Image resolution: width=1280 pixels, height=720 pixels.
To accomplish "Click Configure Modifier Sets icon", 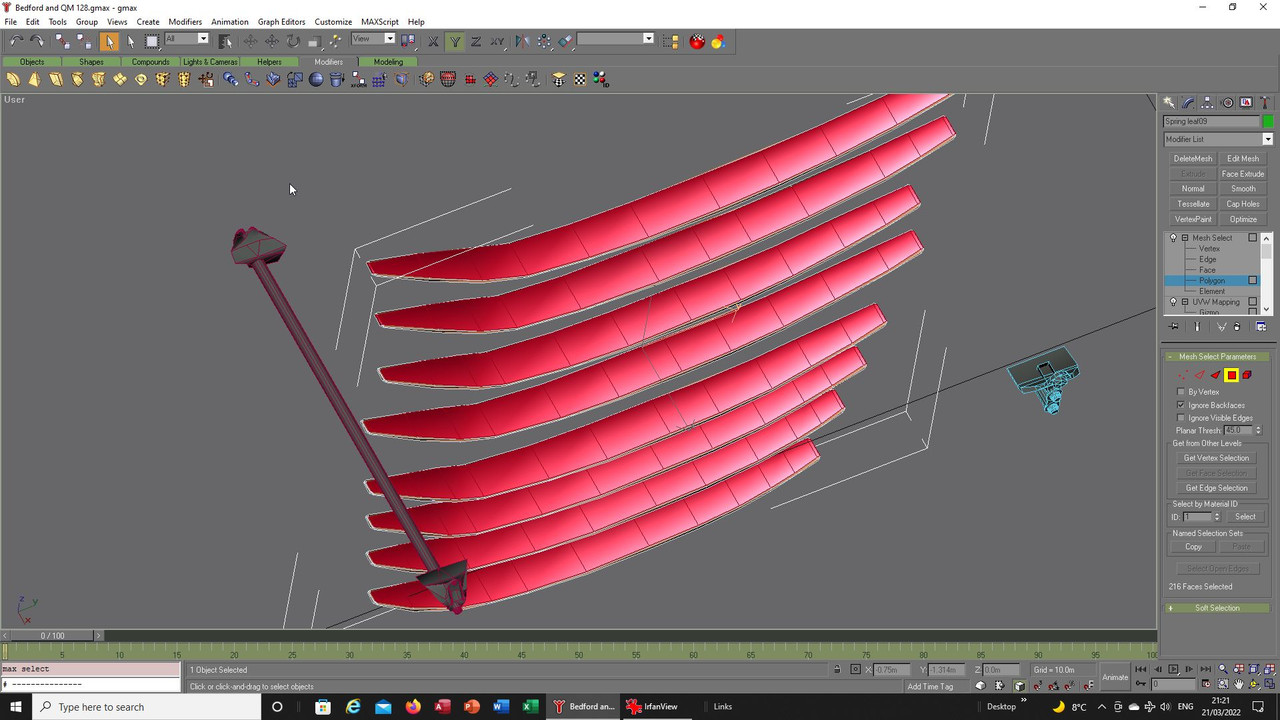I will pos(1261,327).
